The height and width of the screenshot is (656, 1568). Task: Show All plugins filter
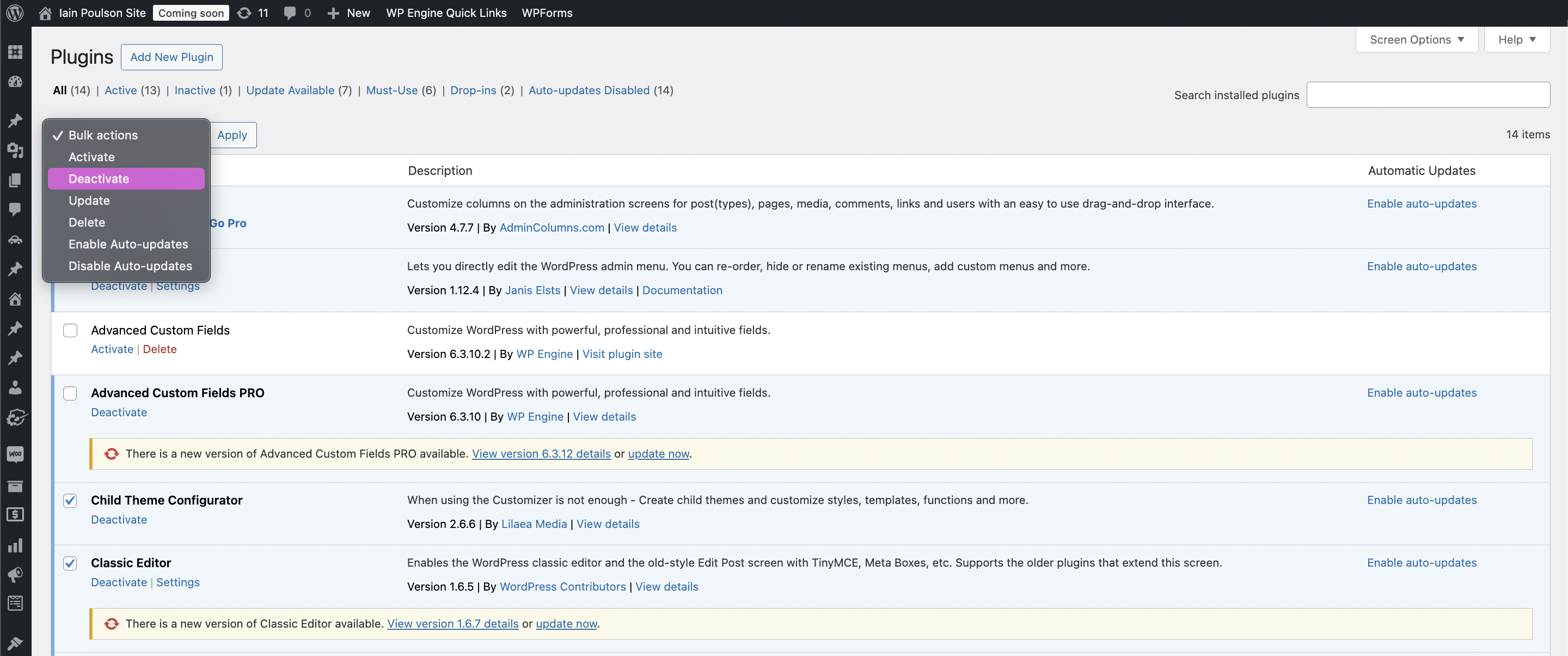point(60,90)
